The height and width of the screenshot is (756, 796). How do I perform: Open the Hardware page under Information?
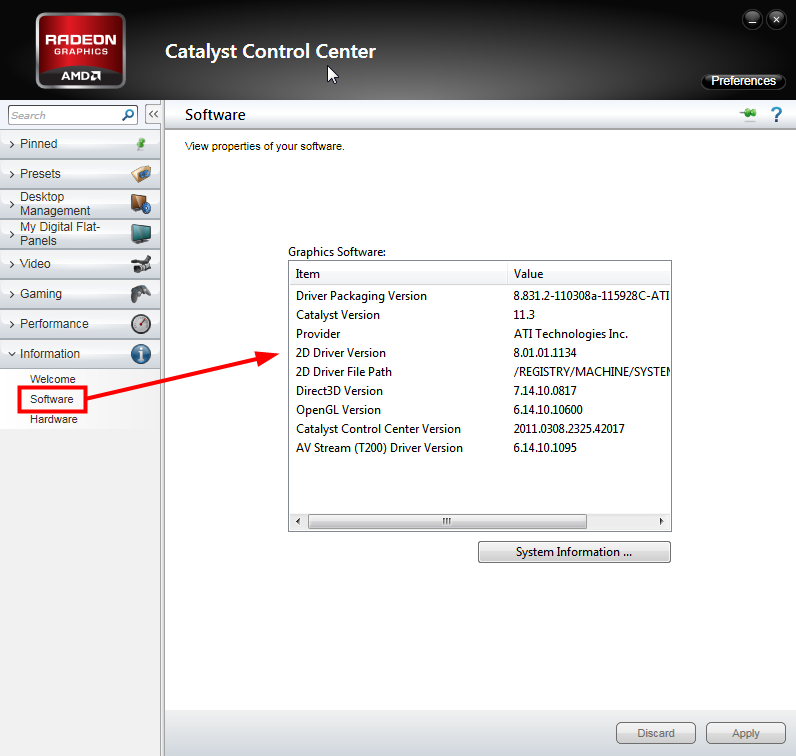coord(54,419)
